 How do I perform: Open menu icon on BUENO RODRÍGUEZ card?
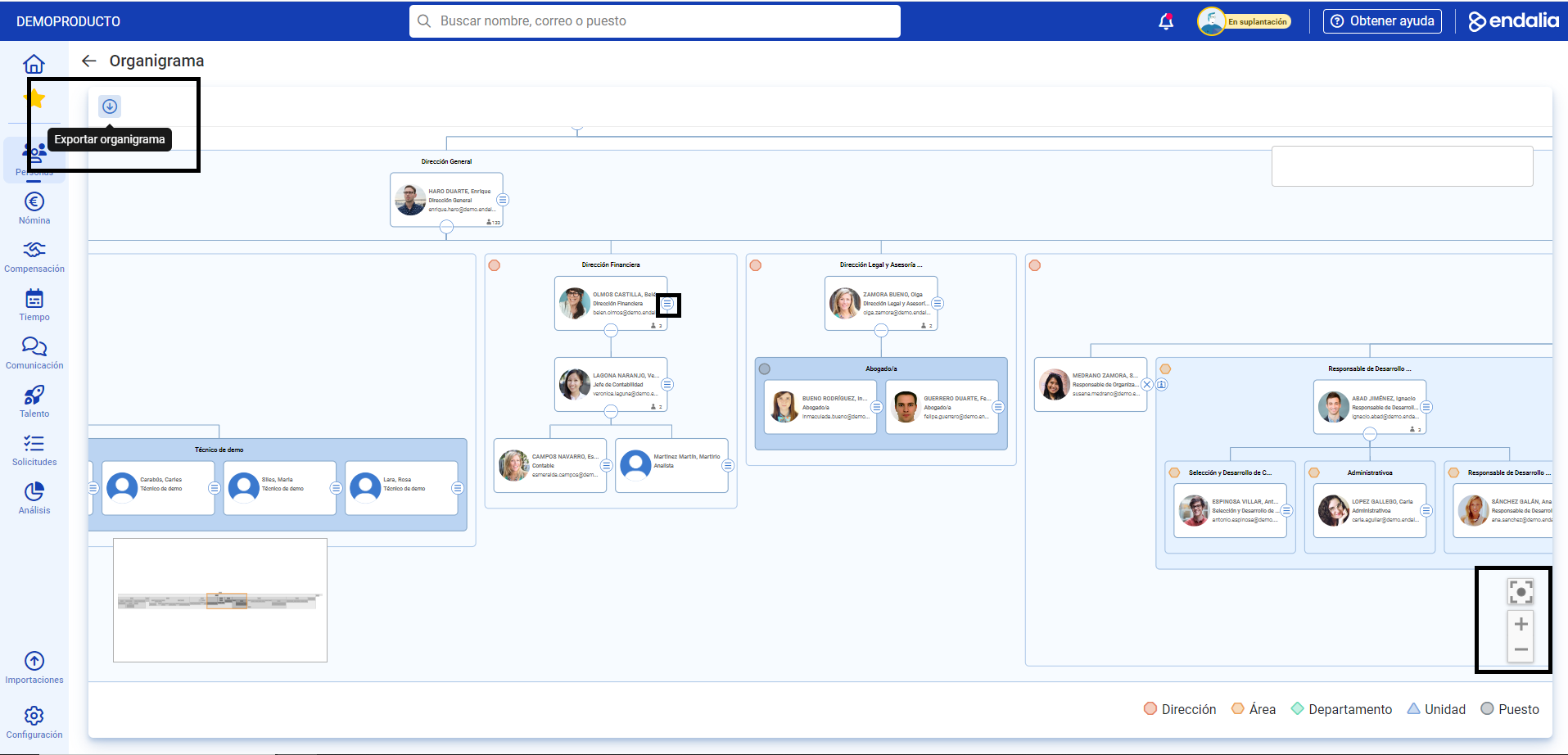876,407
